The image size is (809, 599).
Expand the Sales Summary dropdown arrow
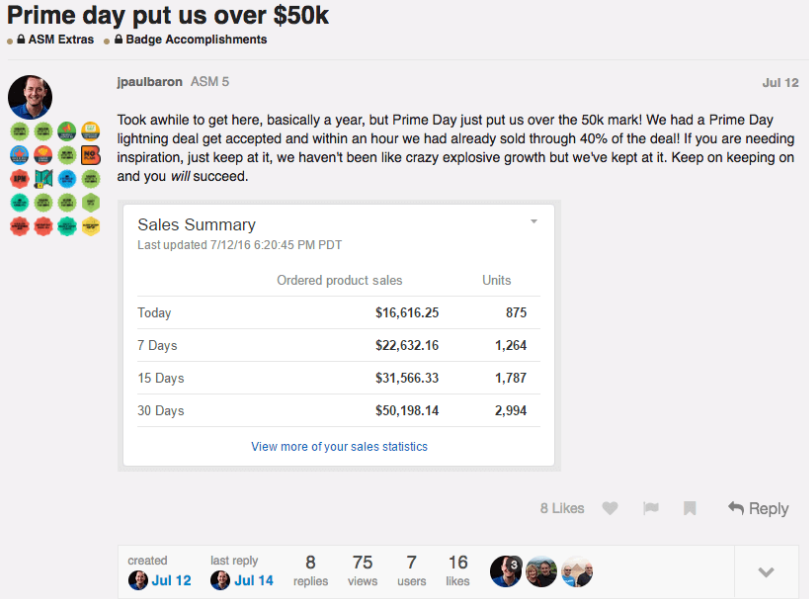click(534, 221)
